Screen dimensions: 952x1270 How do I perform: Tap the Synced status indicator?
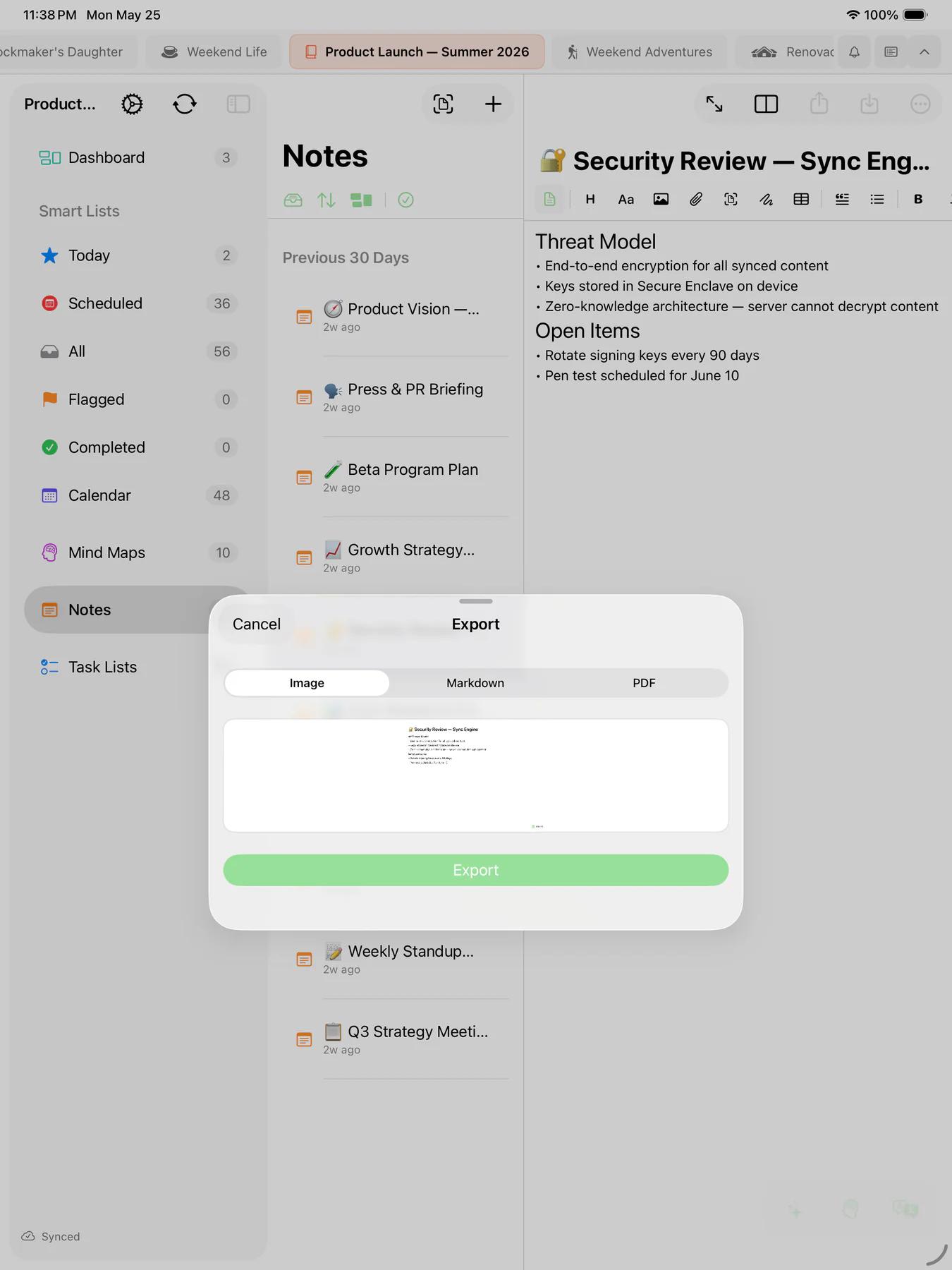point(51,1236)
